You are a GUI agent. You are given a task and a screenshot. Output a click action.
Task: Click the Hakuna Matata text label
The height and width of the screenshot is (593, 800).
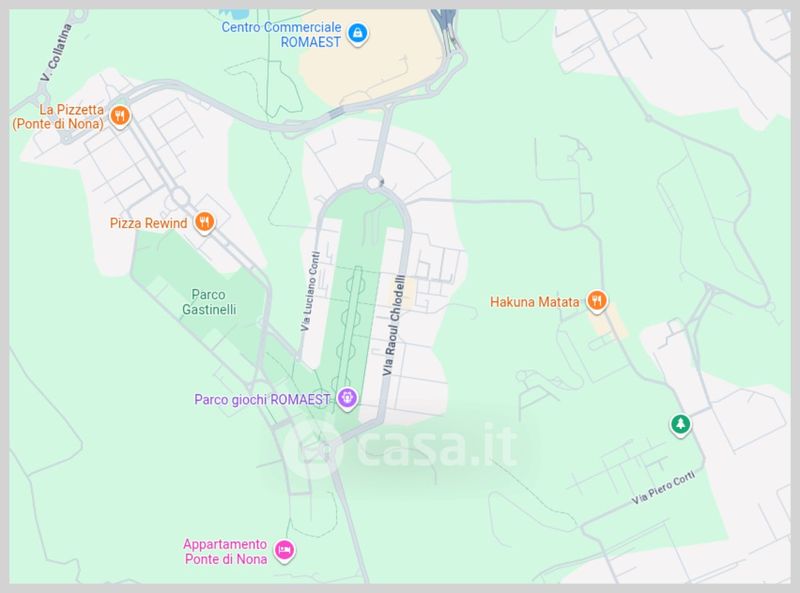[x=535, y=302]
